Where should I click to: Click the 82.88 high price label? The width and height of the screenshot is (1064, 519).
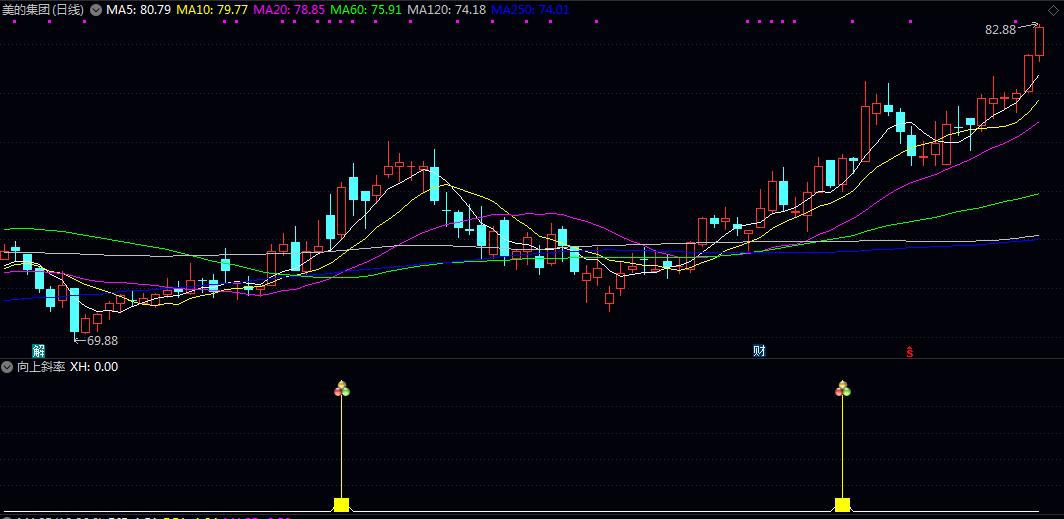tap(1000, 30)
